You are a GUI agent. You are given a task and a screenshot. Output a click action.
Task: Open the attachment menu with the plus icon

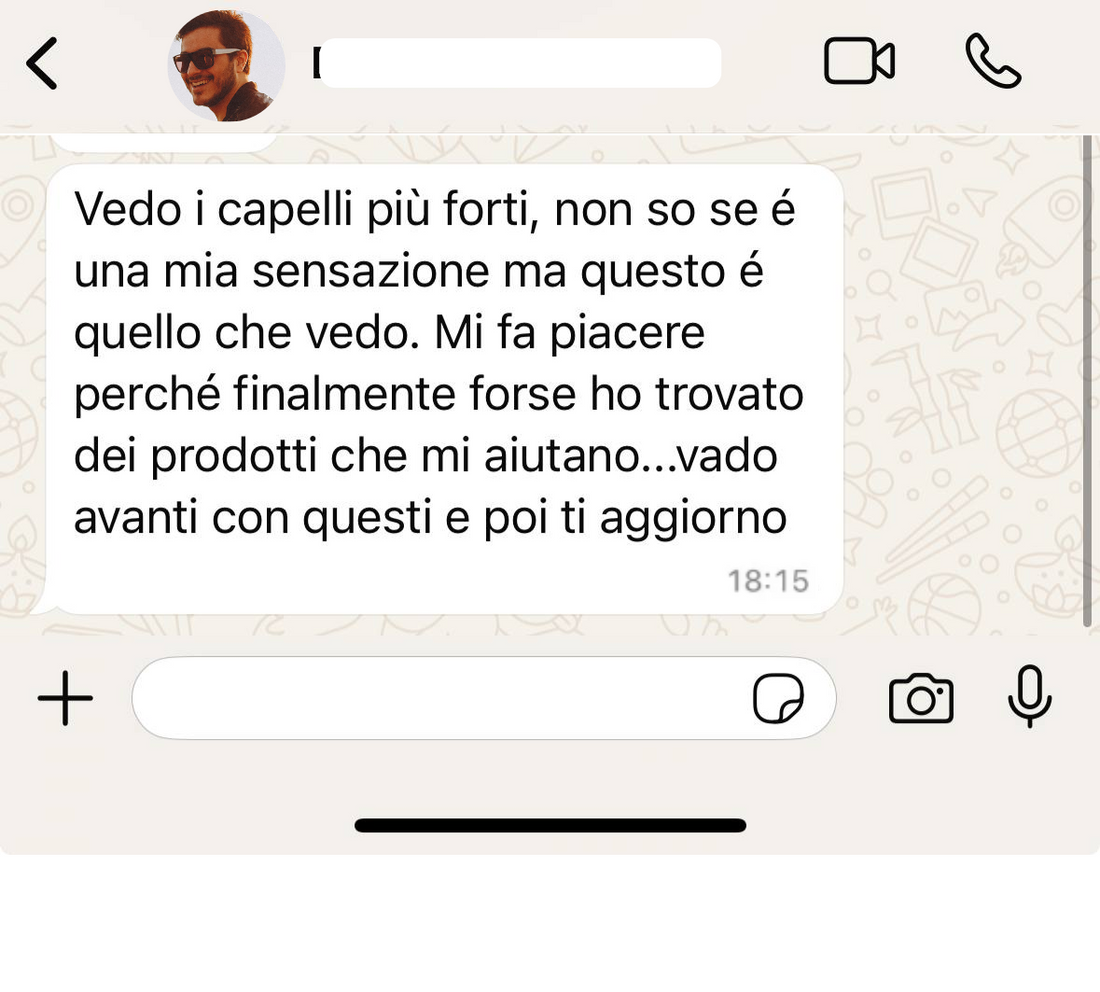65,697
